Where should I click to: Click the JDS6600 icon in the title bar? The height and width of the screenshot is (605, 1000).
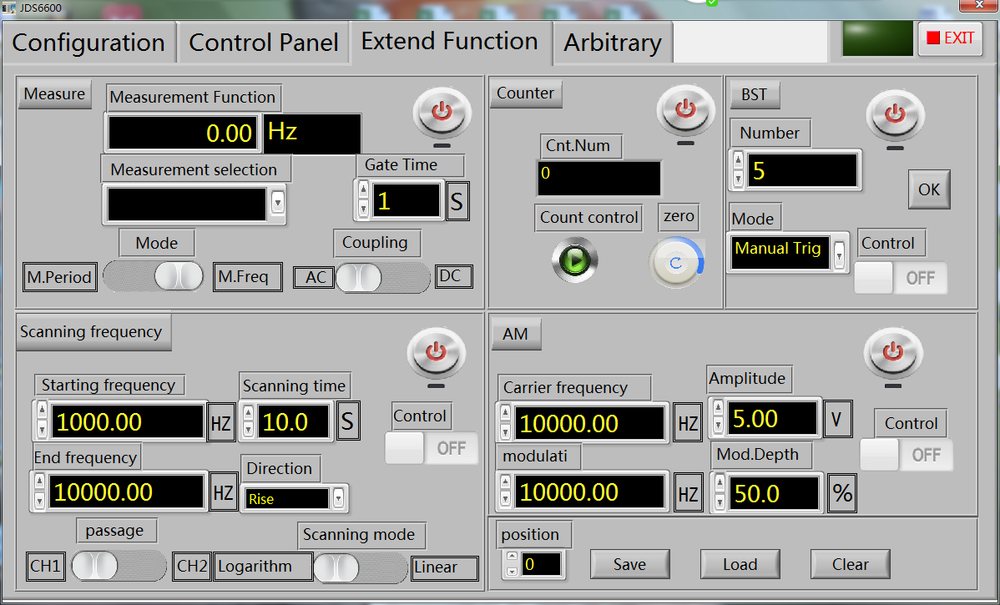9,7
